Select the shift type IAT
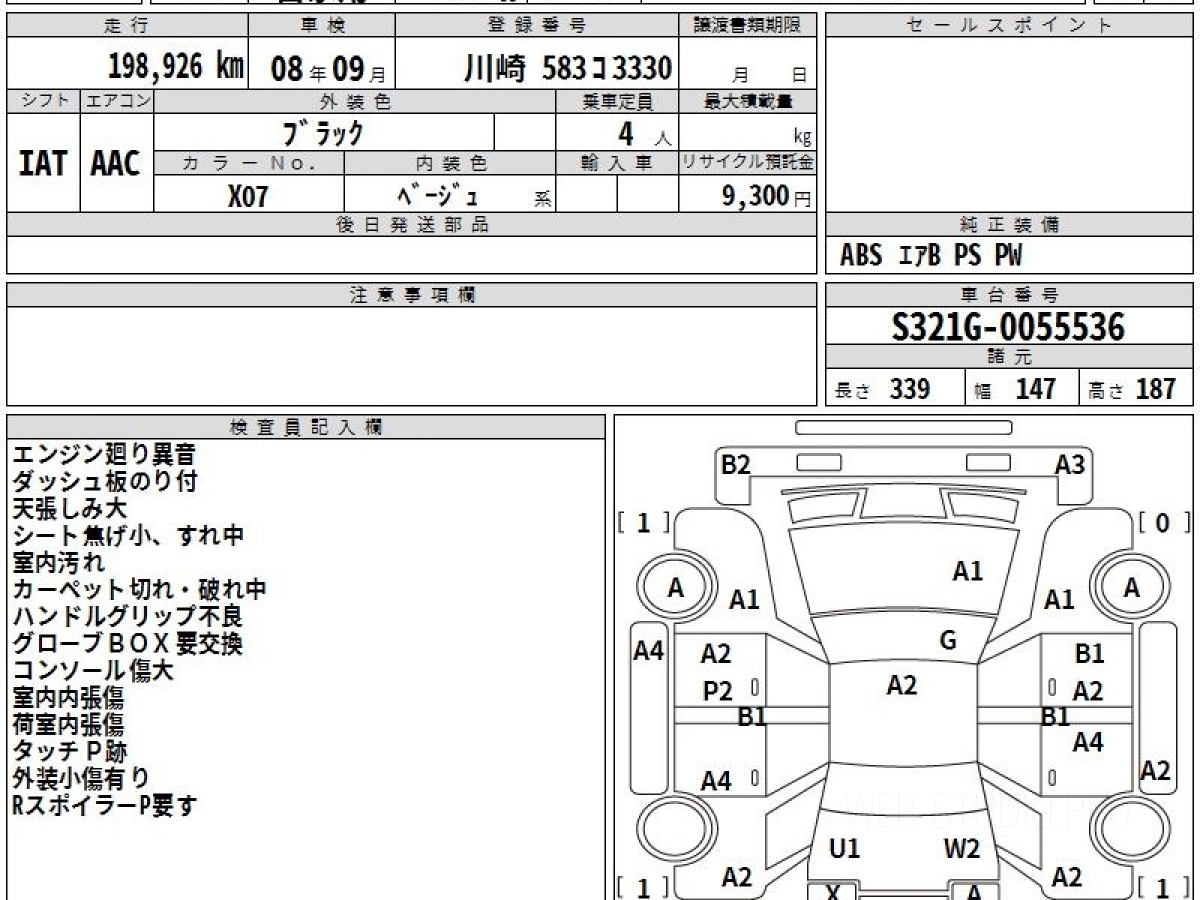 [43, 164]
